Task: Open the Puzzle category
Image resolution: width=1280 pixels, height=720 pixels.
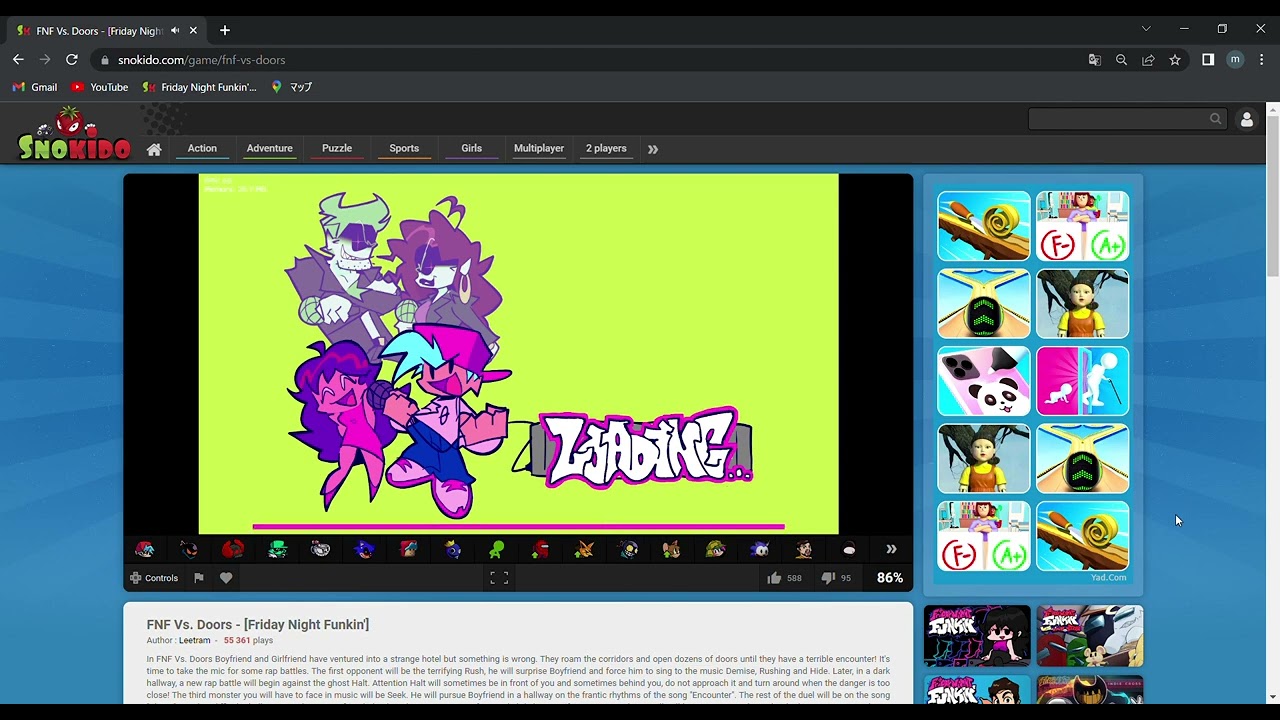Action: point(337,149)
